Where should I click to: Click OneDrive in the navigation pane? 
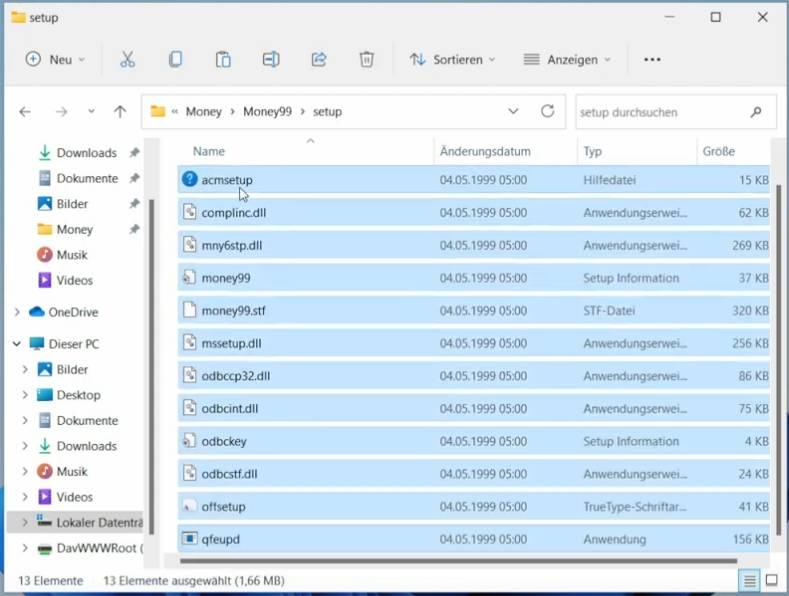click(x=73, y=312)
